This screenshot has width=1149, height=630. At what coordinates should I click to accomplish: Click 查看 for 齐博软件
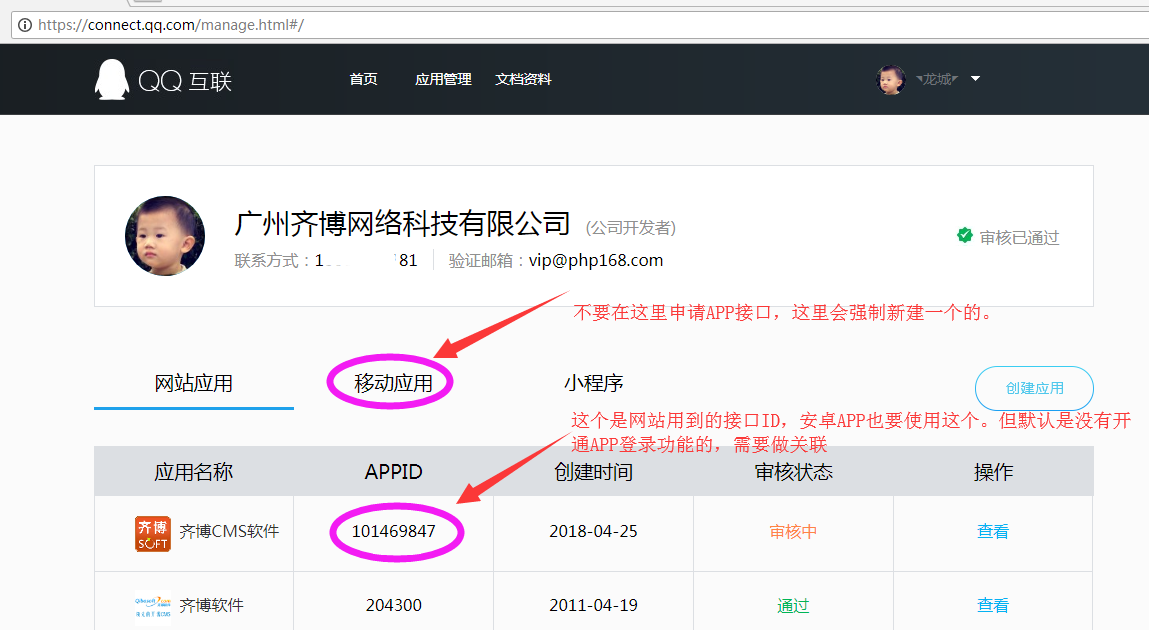coord(993,605)
